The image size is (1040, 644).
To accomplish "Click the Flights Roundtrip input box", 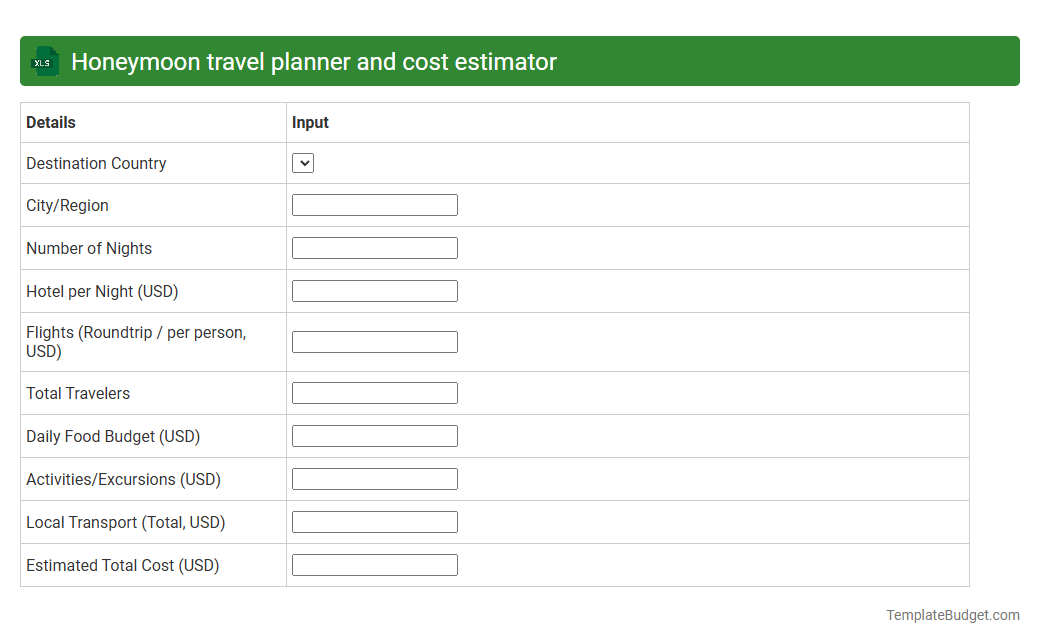I will point(374,341).
